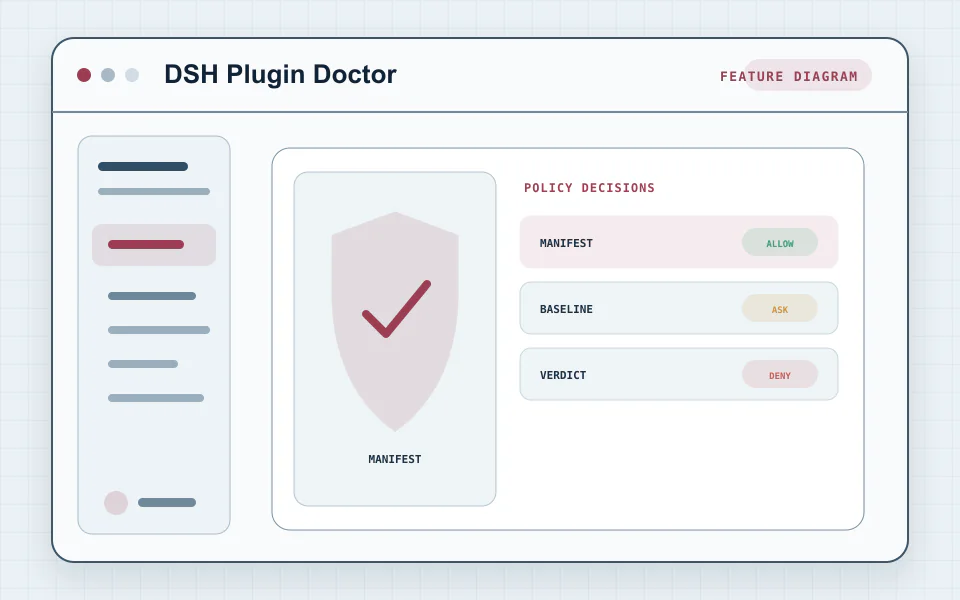Click the first gray sidebar item below highlighted one
Image resolution: width=960 pixels, height=600 pixels.
point(152,296)
